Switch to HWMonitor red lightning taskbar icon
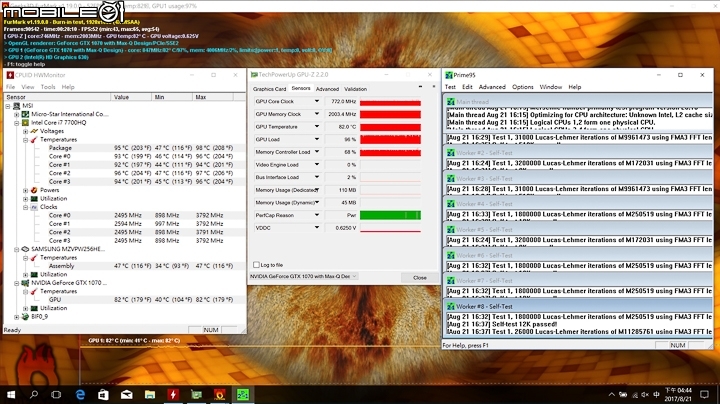Image resolution: width=720 pixels, height=404 pixels. tap(173, 394)
